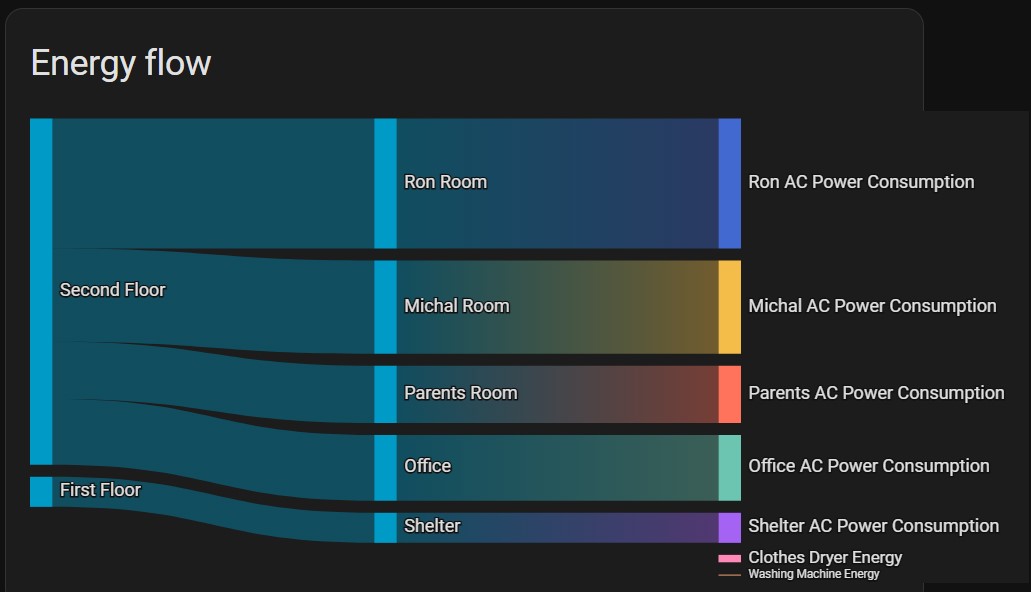Click the yellow Michal AC consumption bar
The image size is (1031, 592).
click(x=729, y=307)
